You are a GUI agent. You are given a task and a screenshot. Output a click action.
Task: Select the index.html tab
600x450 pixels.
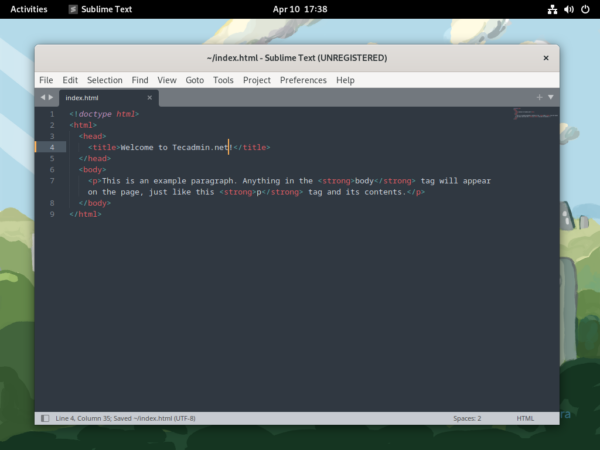pyautogui.click(x=84, y=98)
